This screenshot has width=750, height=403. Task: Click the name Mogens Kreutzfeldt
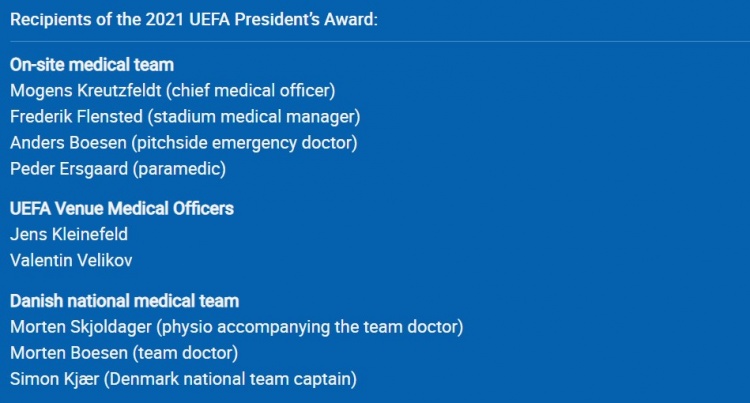coord(86,91)
